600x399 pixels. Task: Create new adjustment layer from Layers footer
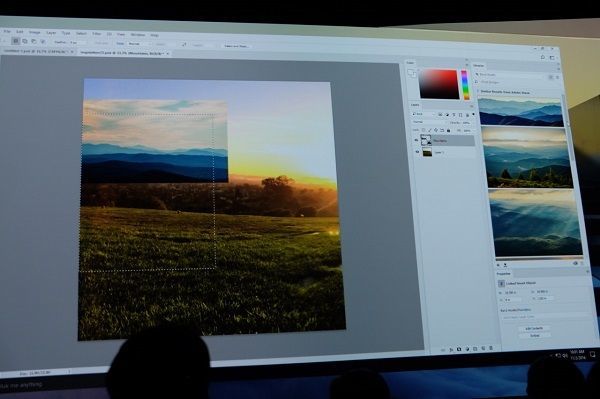pyautogui.click(x=468, y=349)
